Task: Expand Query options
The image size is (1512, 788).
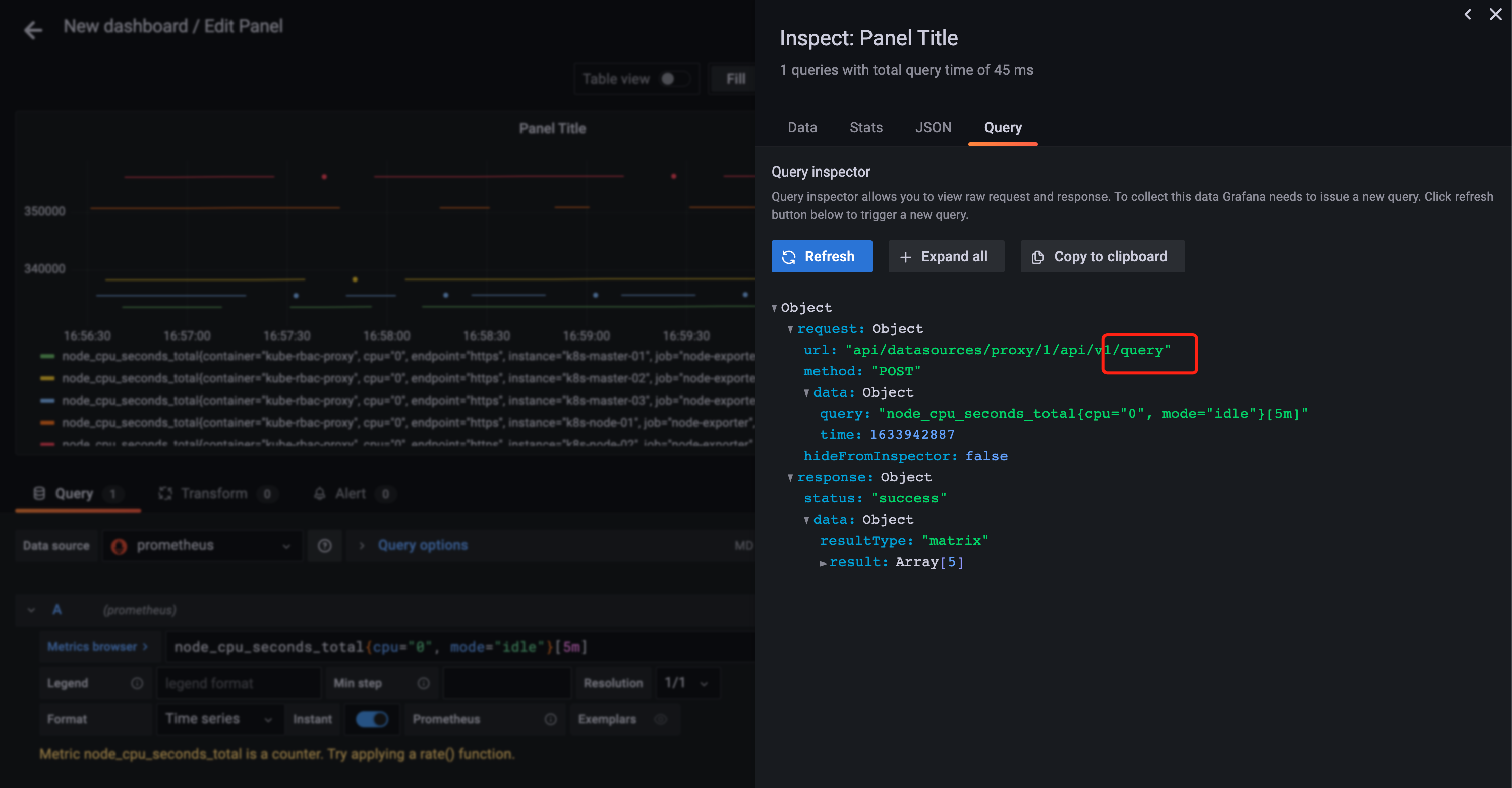Action: tap(422, 545)
